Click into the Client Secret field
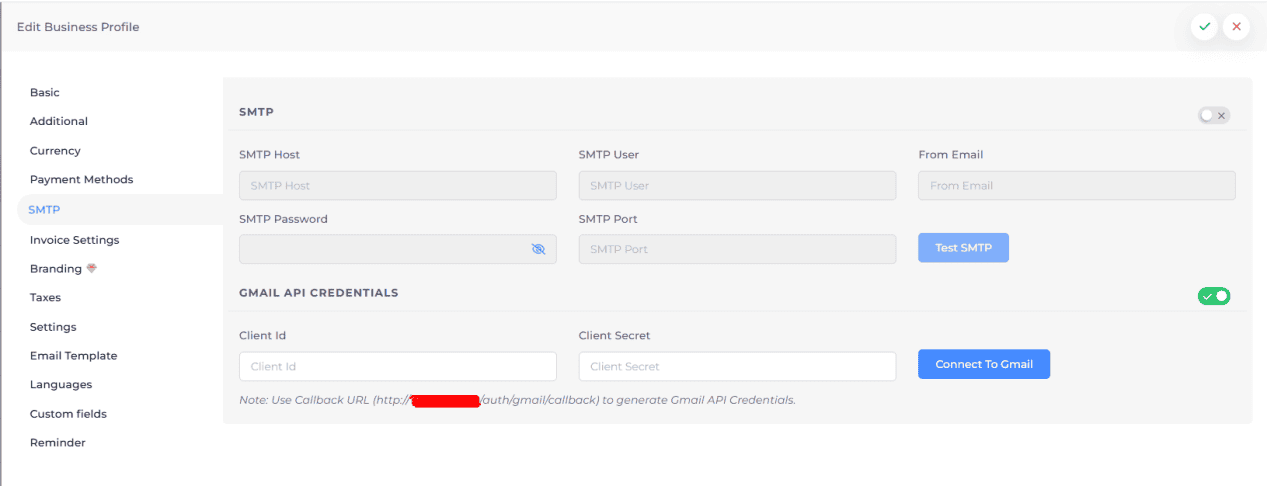 [x=736, y=366]
